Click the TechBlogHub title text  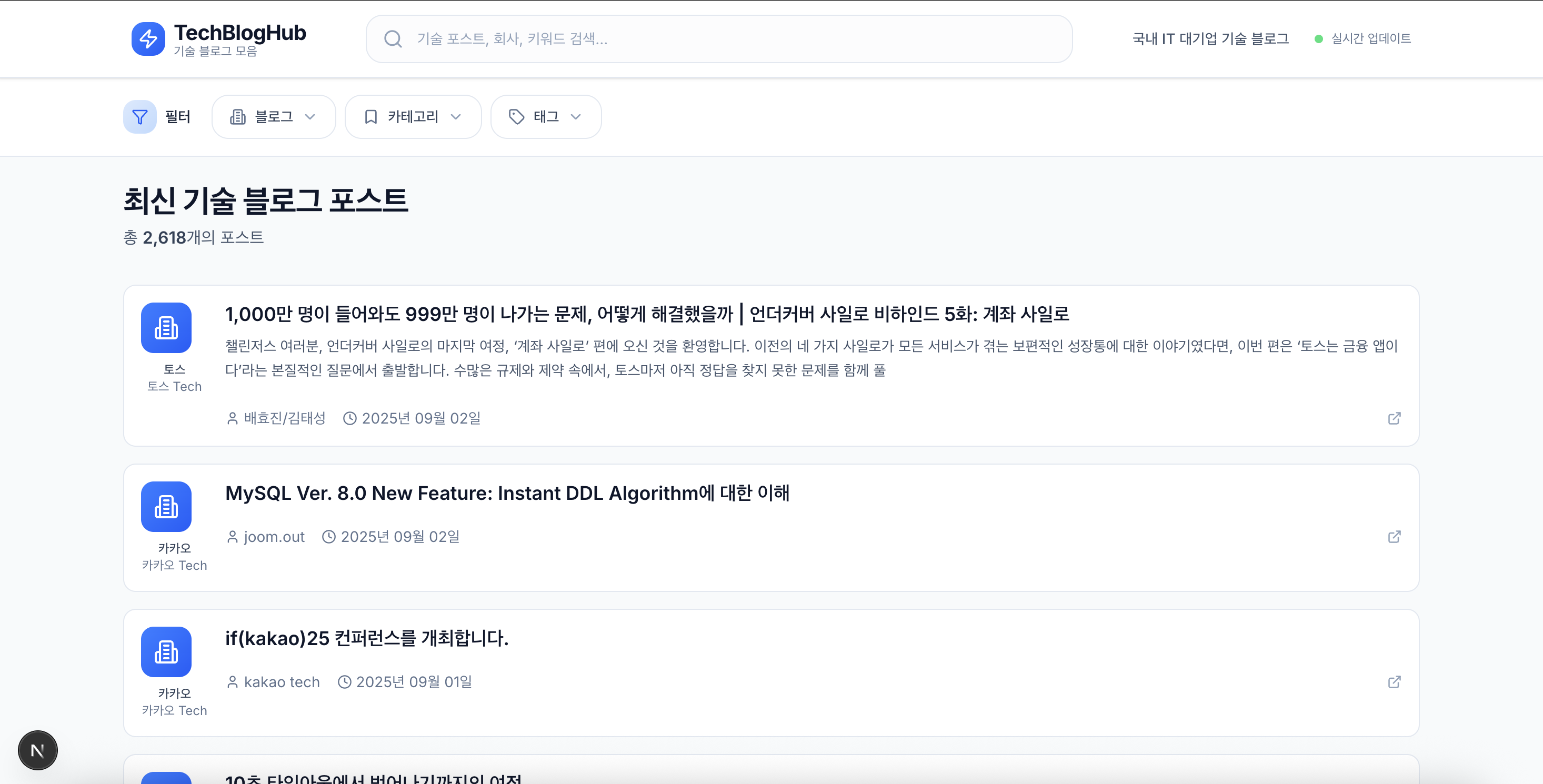click(x=239, y=33)
